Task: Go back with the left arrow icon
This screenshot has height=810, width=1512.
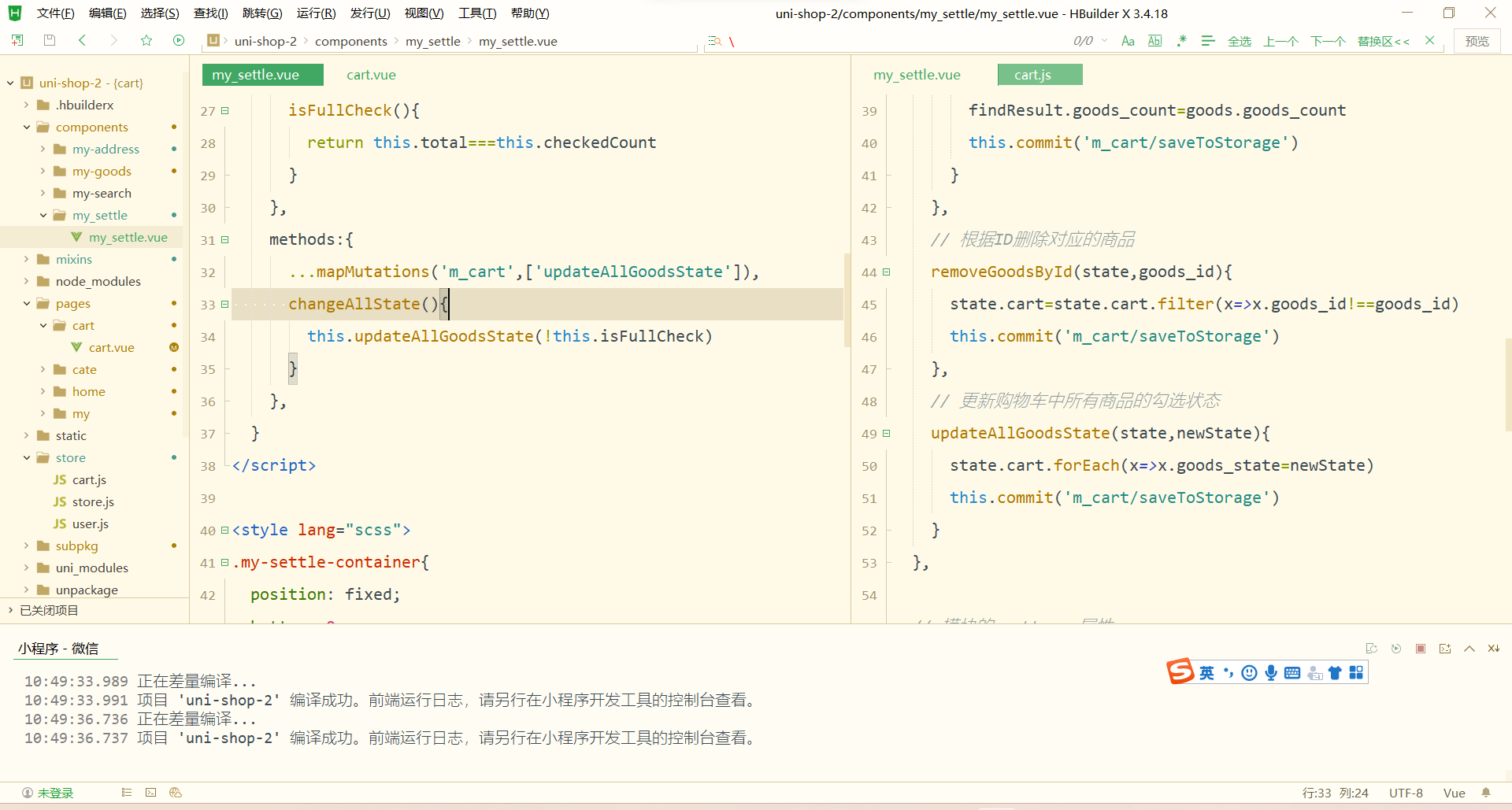Action: pyautogui.click(x=82, y=40)
